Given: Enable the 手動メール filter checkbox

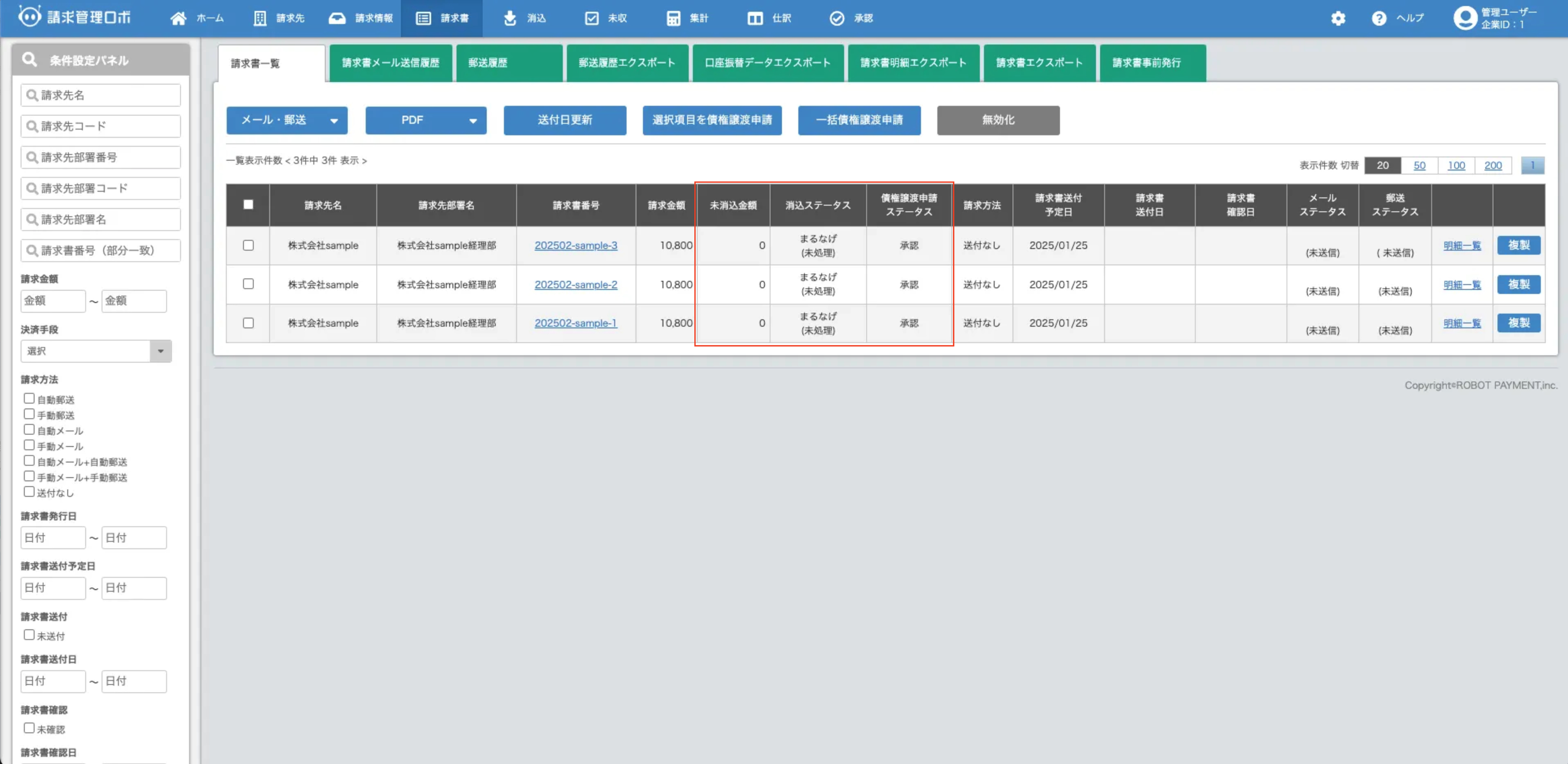Looking at the screenshot, I should (29, 445).
